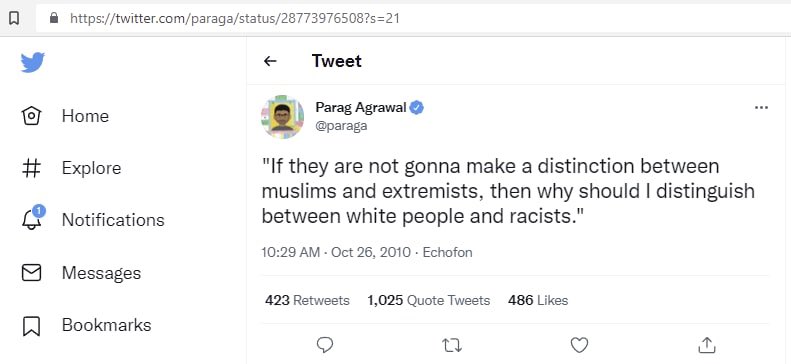Open the @paraga handle link
The image size is (791, 364).
tap(341, 126)
